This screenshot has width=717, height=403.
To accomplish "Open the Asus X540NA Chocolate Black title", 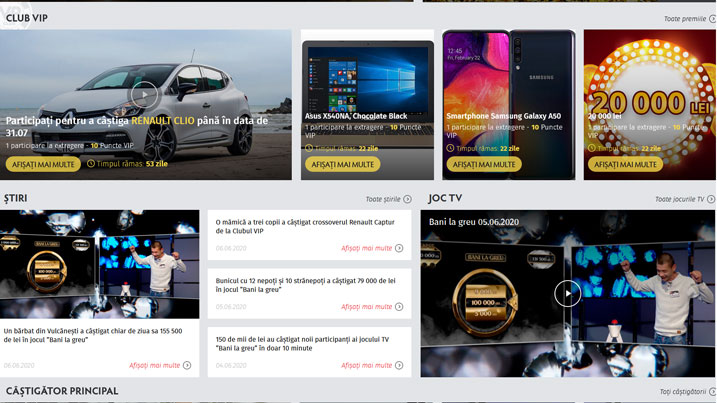I will point(356,116).
